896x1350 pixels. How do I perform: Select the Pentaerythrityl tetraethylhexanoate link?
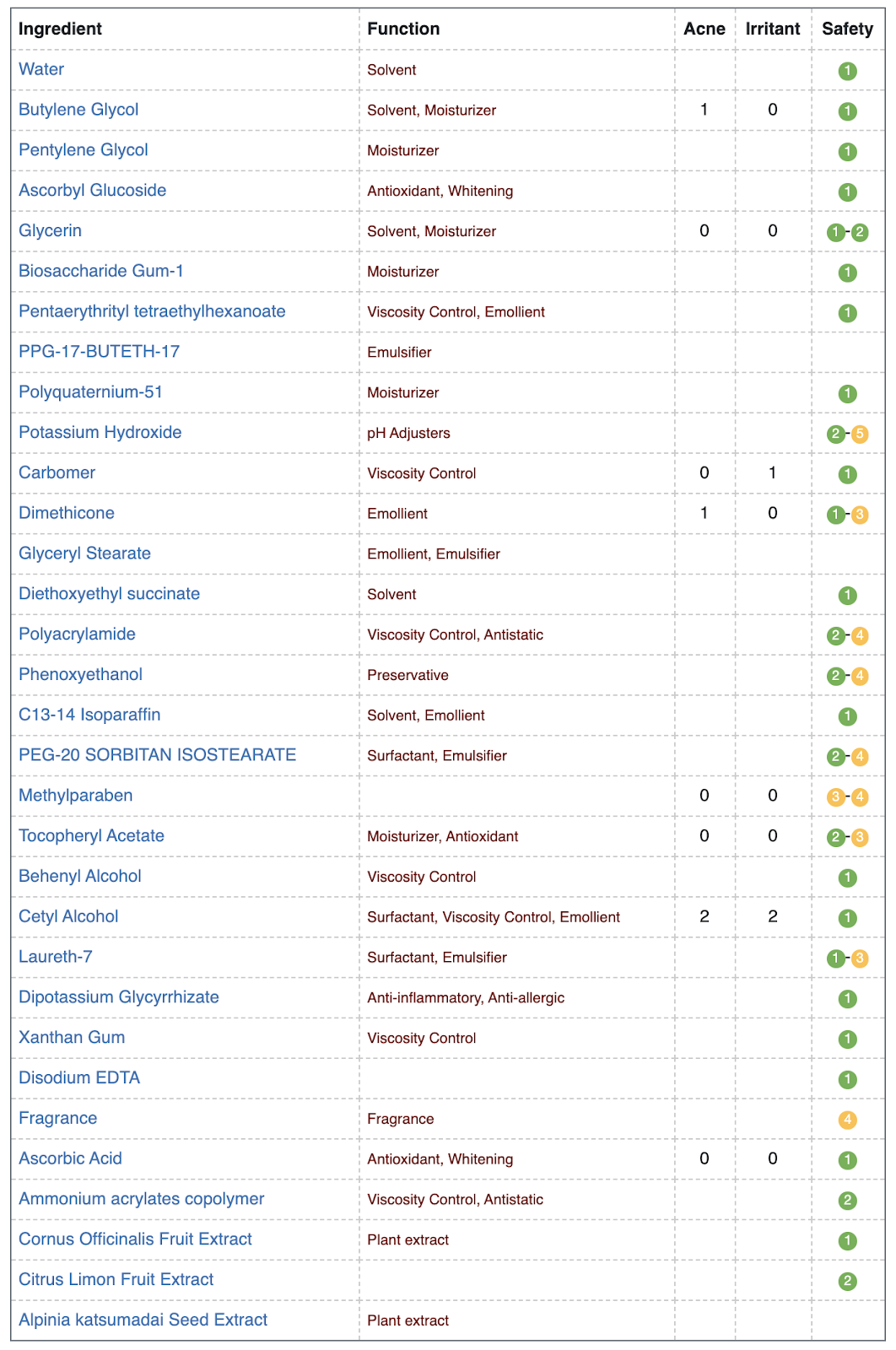tap(152, 311)
